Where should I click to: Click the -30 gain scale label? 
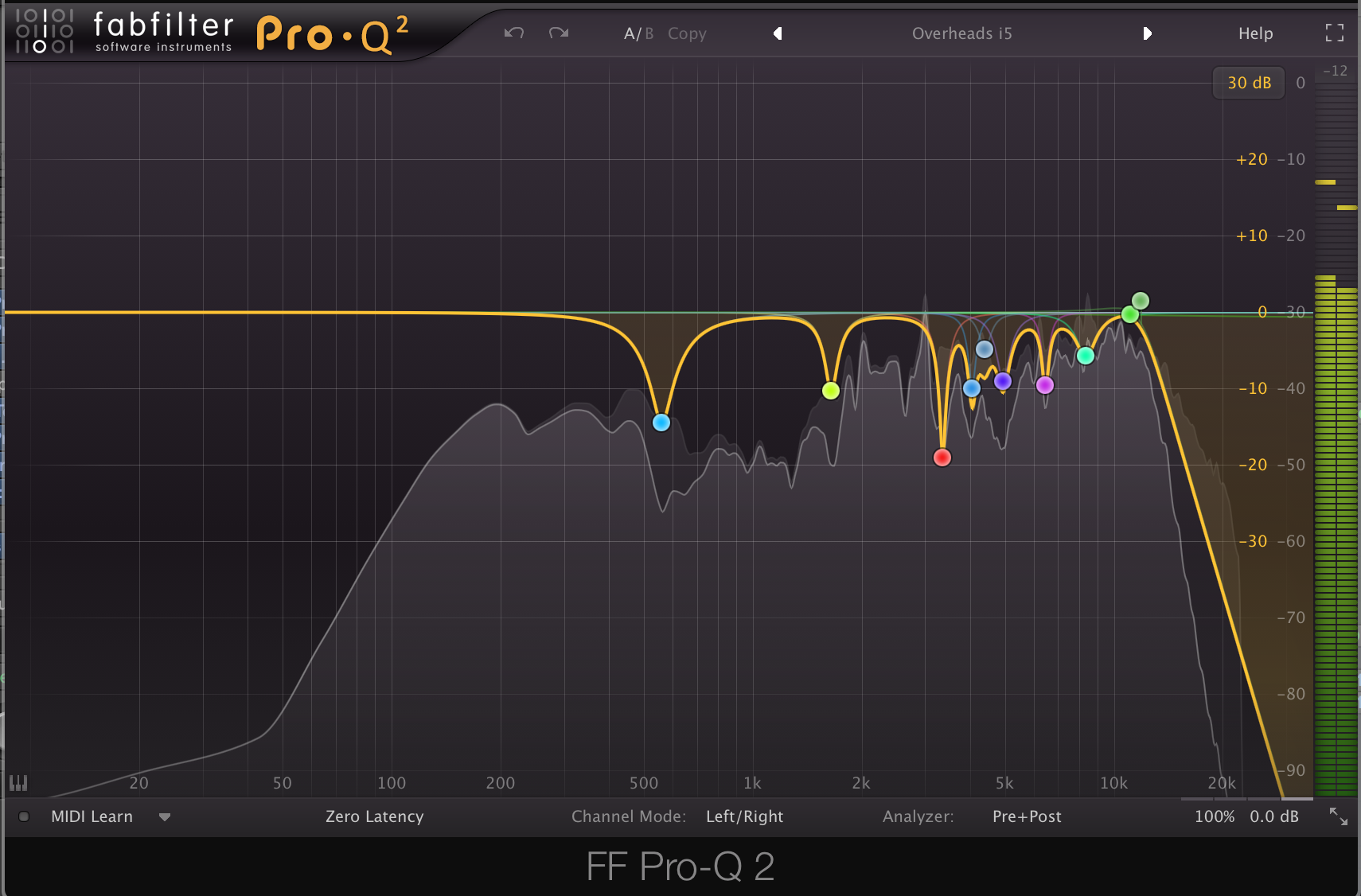[1253, 541]
